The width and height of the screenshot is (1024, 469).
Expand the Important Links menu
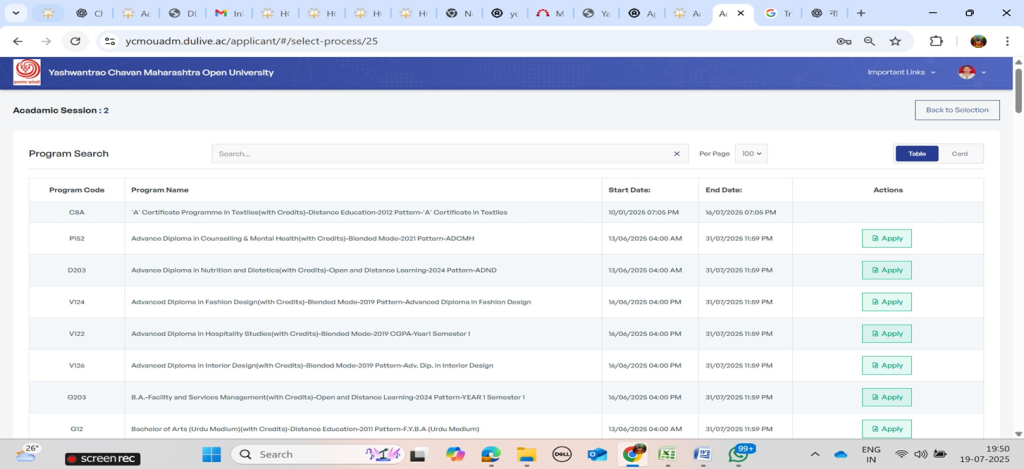point(901,72)
